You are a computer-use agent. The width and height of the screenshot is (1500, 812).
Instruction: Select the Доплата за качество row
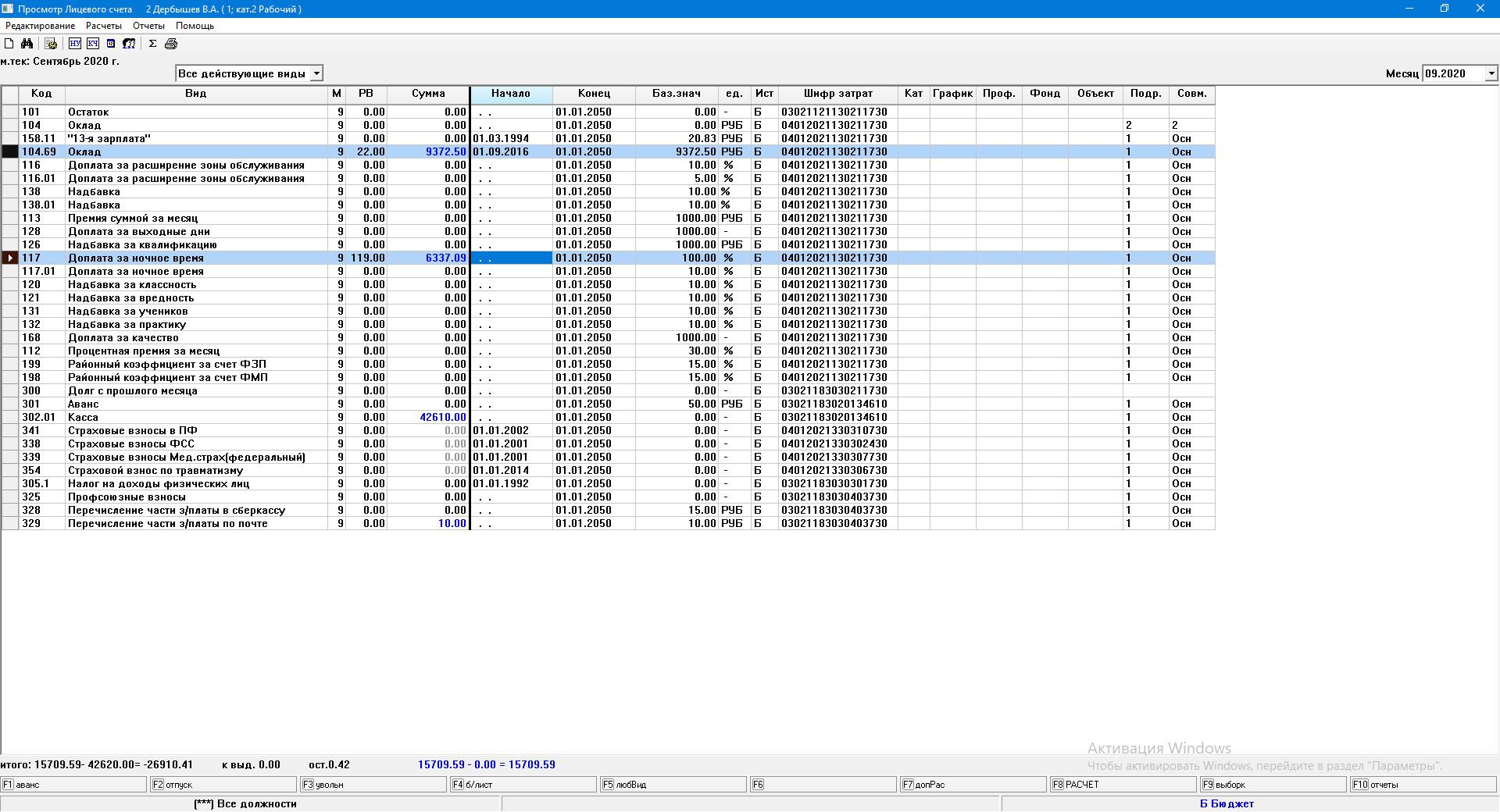(x=608, y=337)
